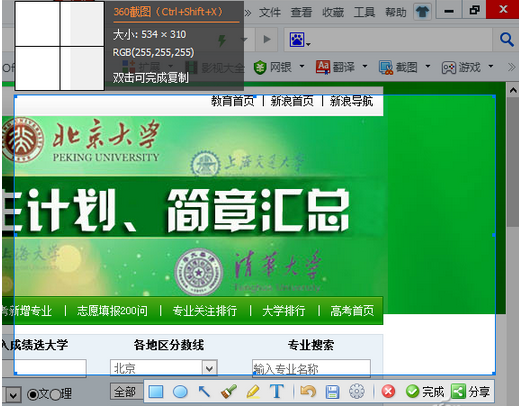This screenshot has width=519, height=406.
Task: Click the 各地区分数线 heading
Action: [169, 345]
